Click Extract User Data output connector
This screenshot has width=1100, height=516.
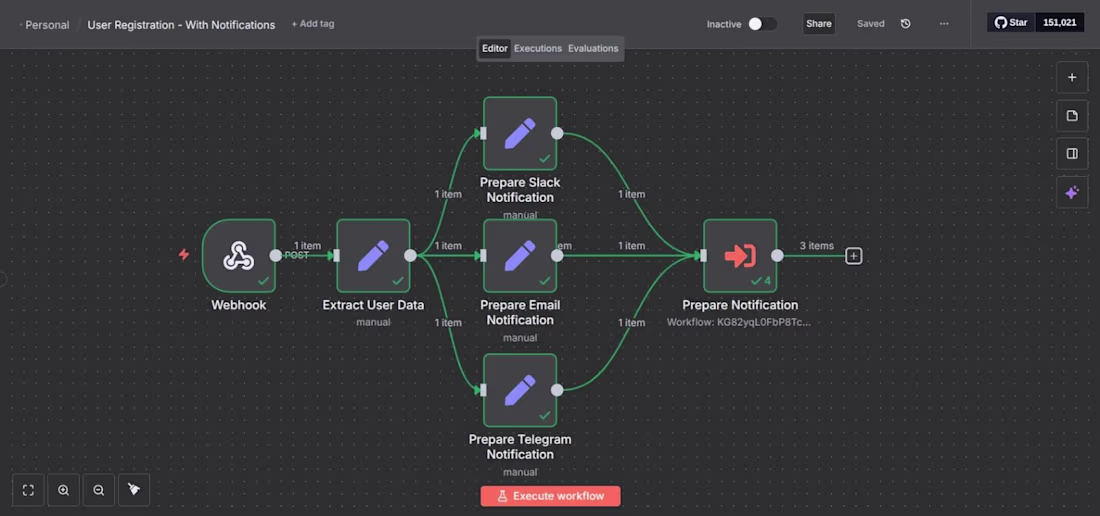410,256
